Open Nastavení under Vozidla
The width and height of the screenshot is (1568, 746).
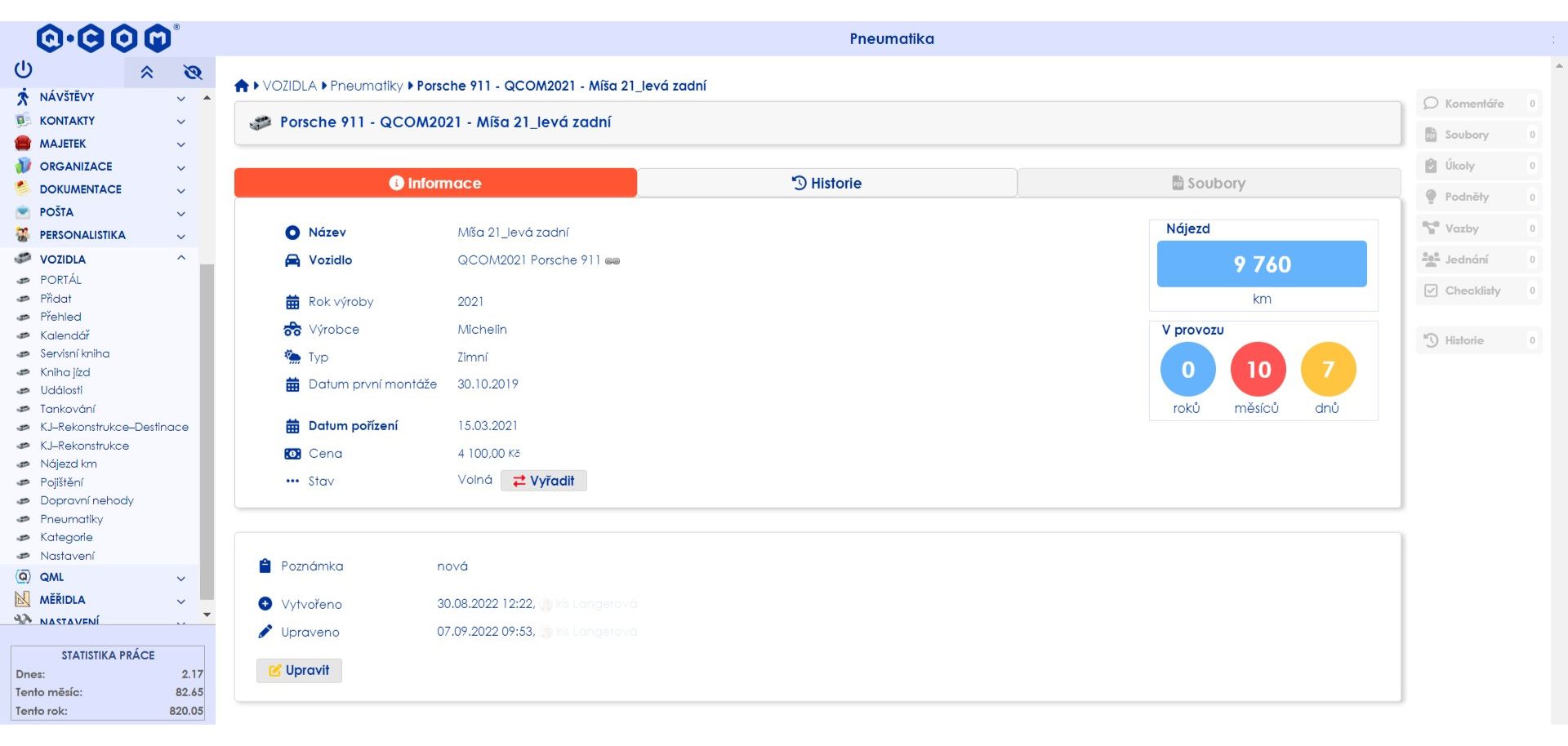click(x=67, y=556)
